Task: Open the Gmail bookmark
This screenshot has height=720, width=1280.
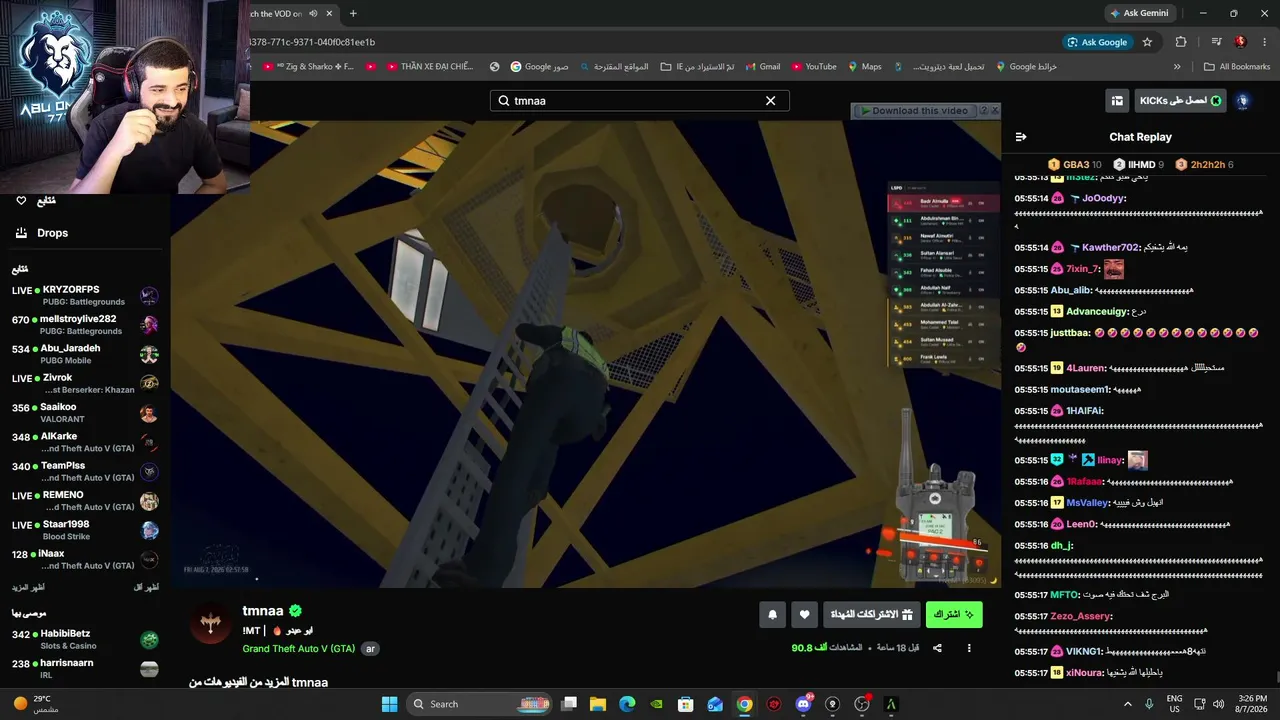Action: pos(763,67)
